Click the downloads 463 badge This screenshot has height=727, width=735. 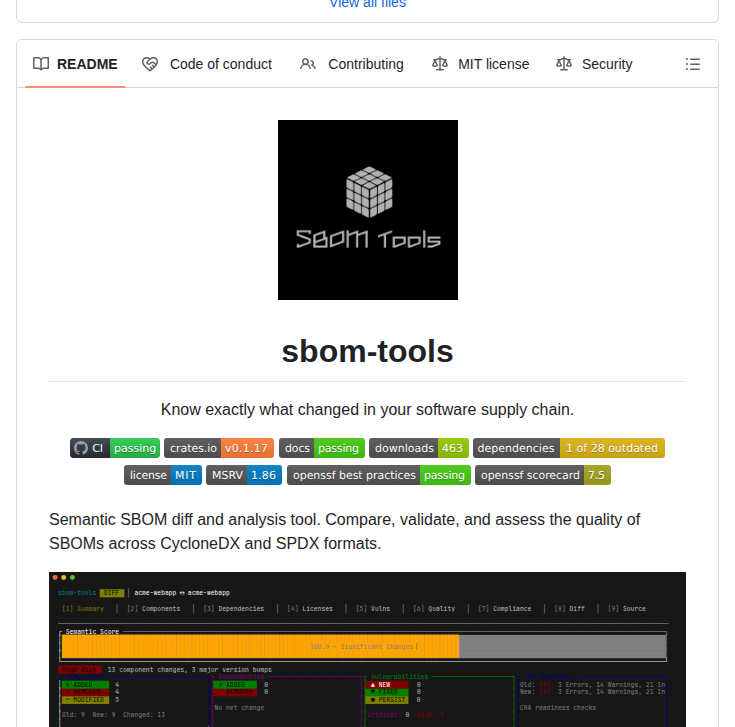[x=419, y=448]
